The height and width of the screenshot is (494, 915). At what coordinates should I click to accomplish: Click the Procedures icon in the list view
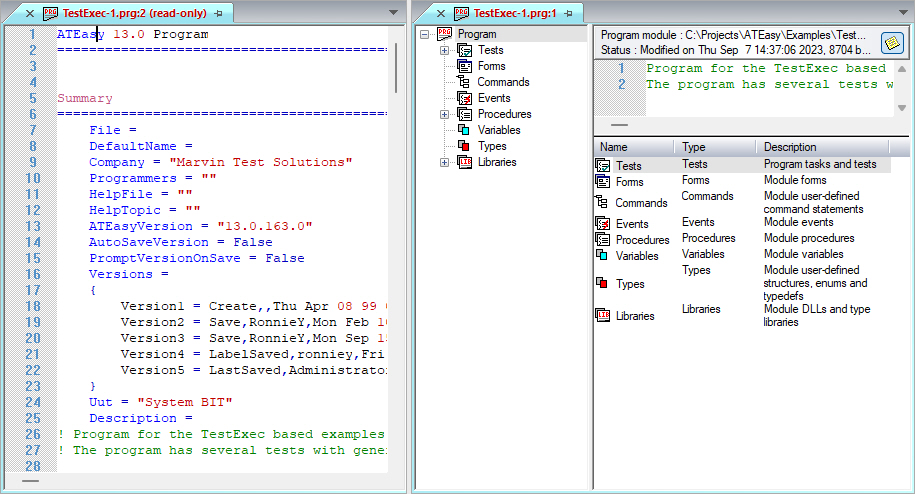[603, 239]
